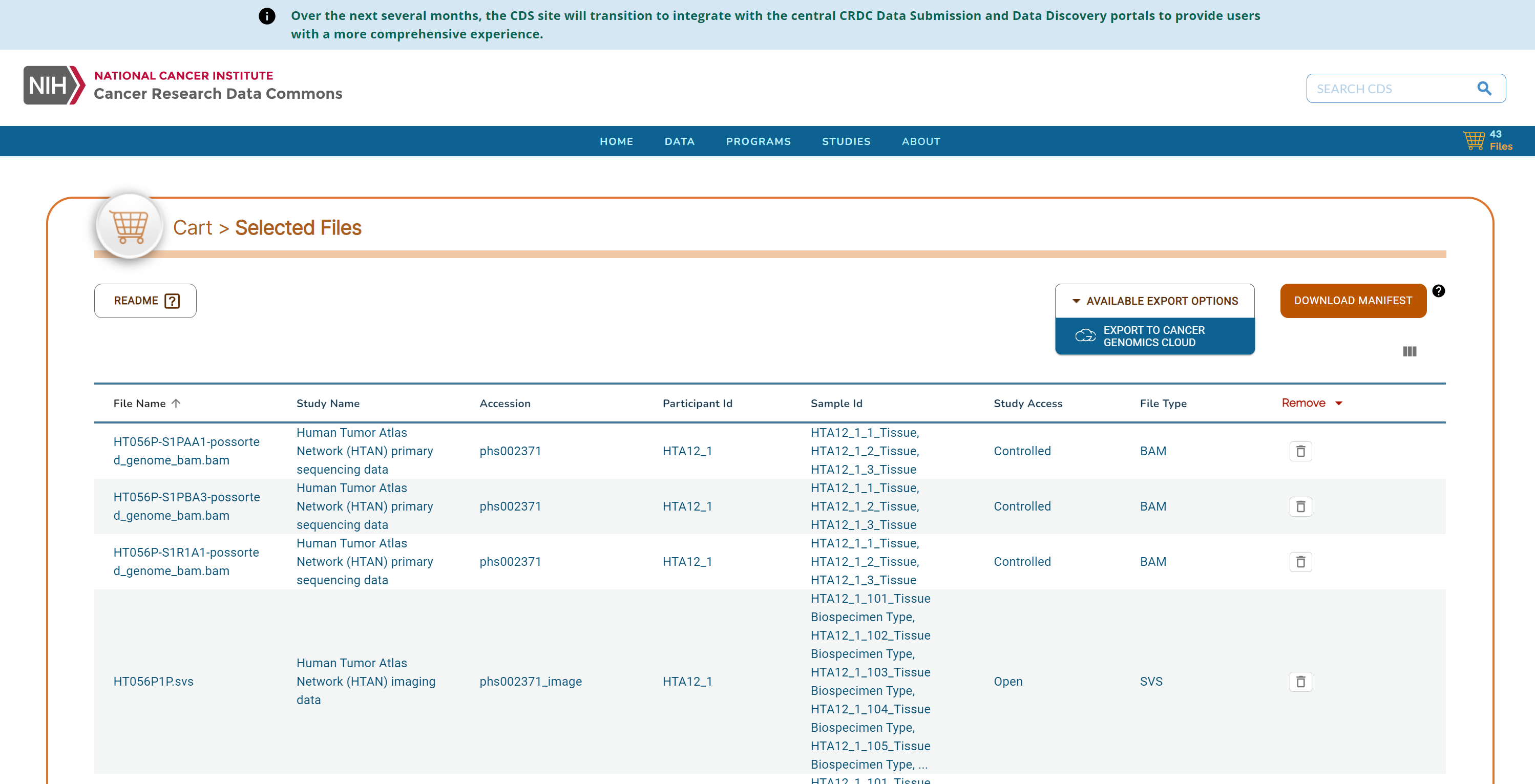Sort by File Name column arrow

176,404
